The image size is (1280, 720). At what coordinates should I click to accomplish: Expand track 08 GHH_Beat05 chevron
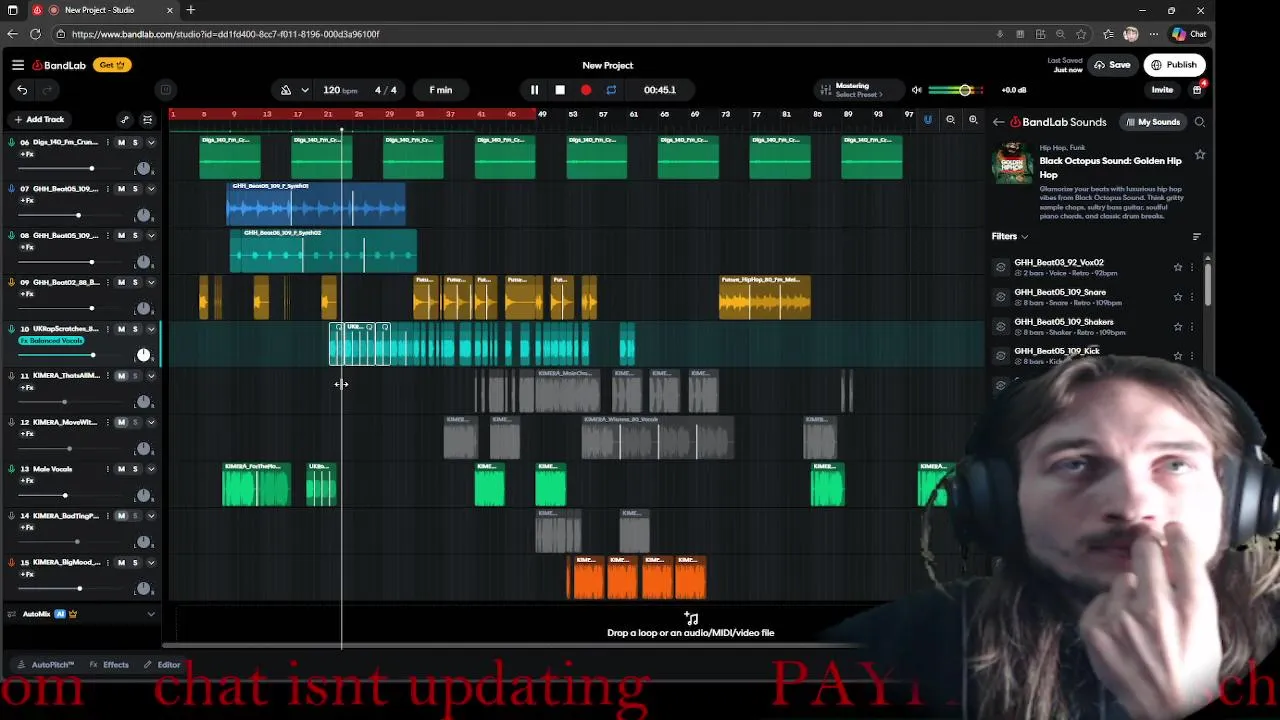[x=151, y=236]
